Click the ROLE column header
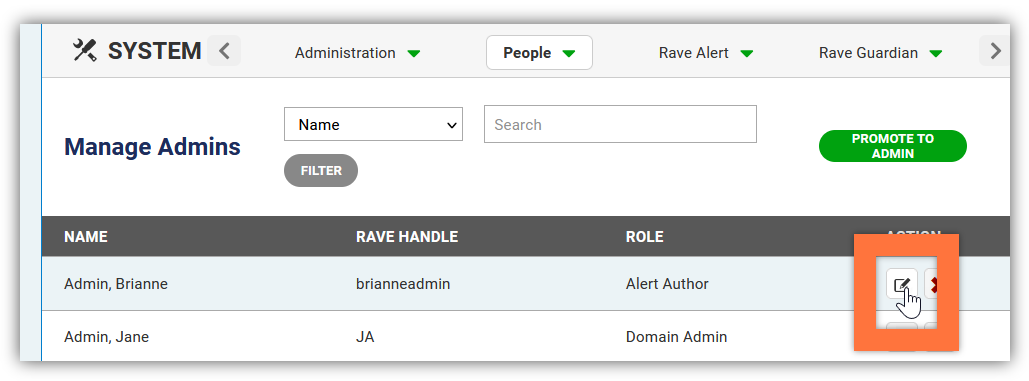 click(x=644, y=237)
